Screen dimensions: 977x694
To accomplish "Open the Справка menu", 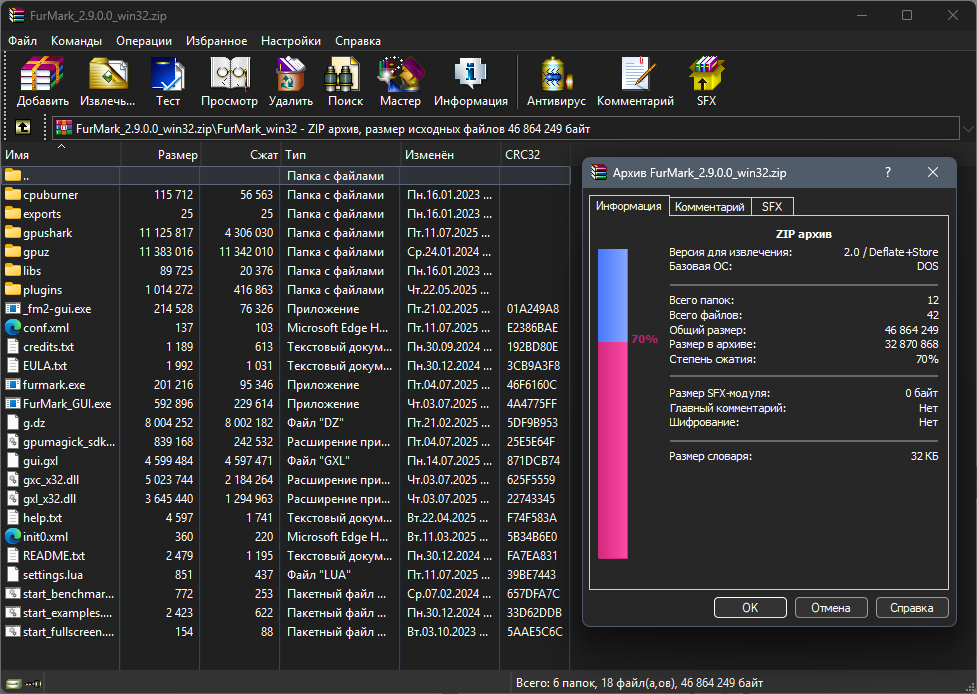I will coord(358,40).
